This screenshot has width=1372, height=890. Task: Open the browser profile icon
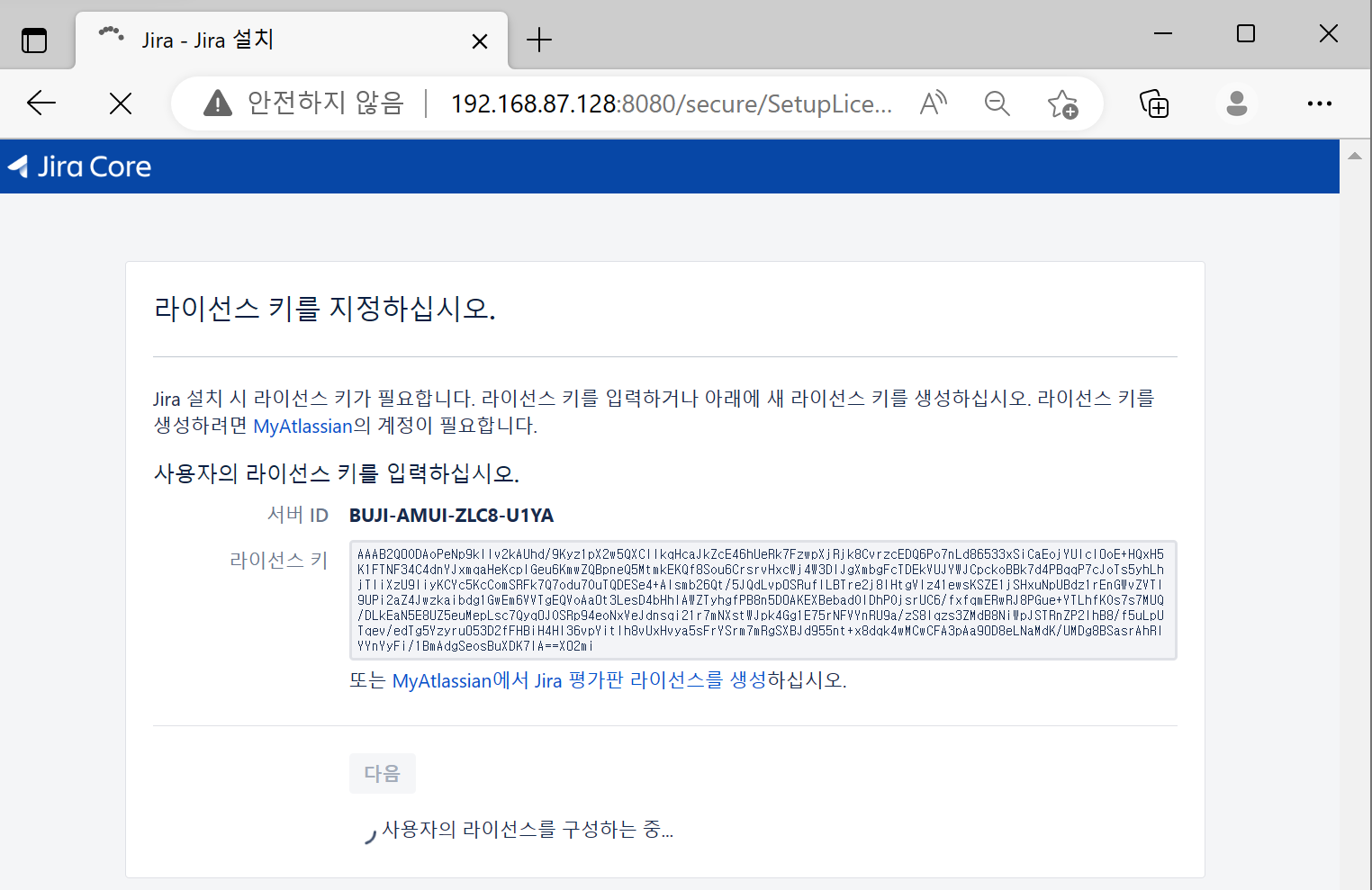point(1237,103)
